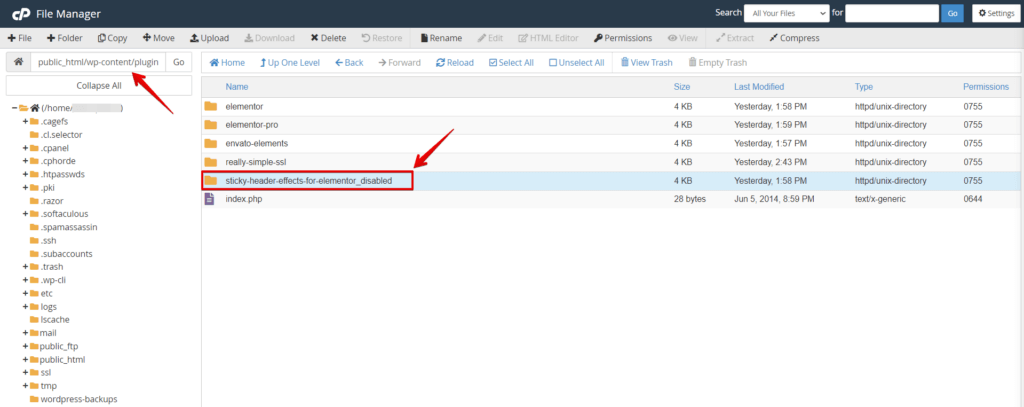The height and width of the screenshot is (407, 1024).
Task: Expand the public_html tree folder
Action: pyautogui.click(x=25, y=359)
